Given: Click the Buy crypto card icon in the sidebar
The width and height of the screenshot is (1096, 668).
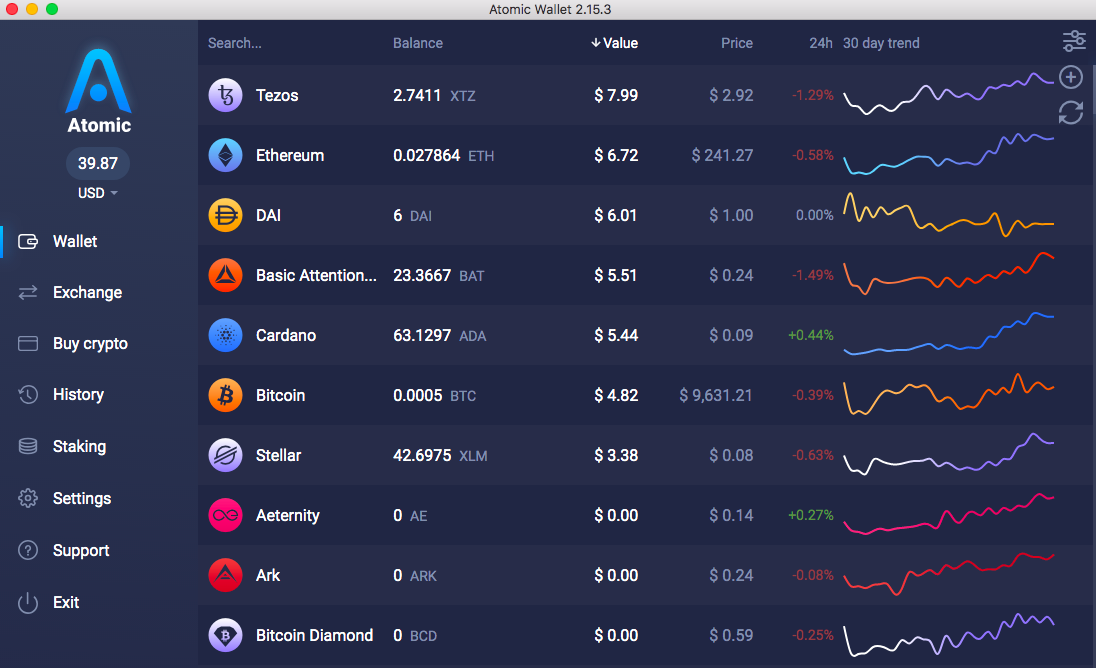Looking at the screenshot, I should pos(28,344).
